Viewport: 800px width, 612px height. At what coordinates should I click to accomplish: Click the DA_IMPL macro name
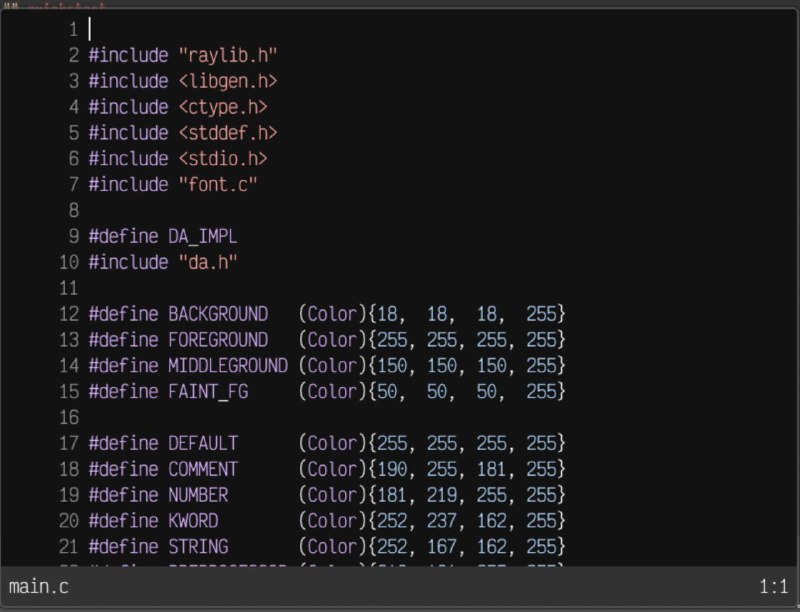[203, 237]
